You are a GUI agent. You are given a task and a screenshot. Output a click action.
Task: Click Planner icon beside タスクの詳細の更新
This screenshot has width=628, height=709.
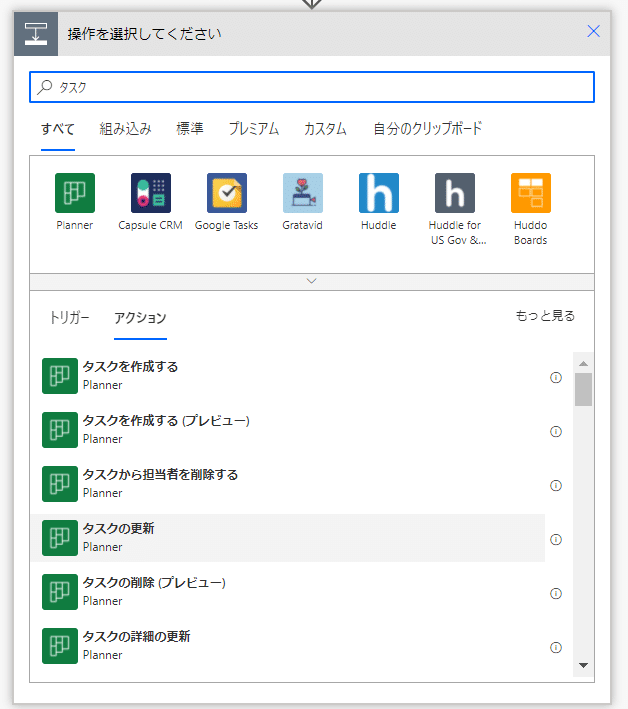[x=60, y=646]
